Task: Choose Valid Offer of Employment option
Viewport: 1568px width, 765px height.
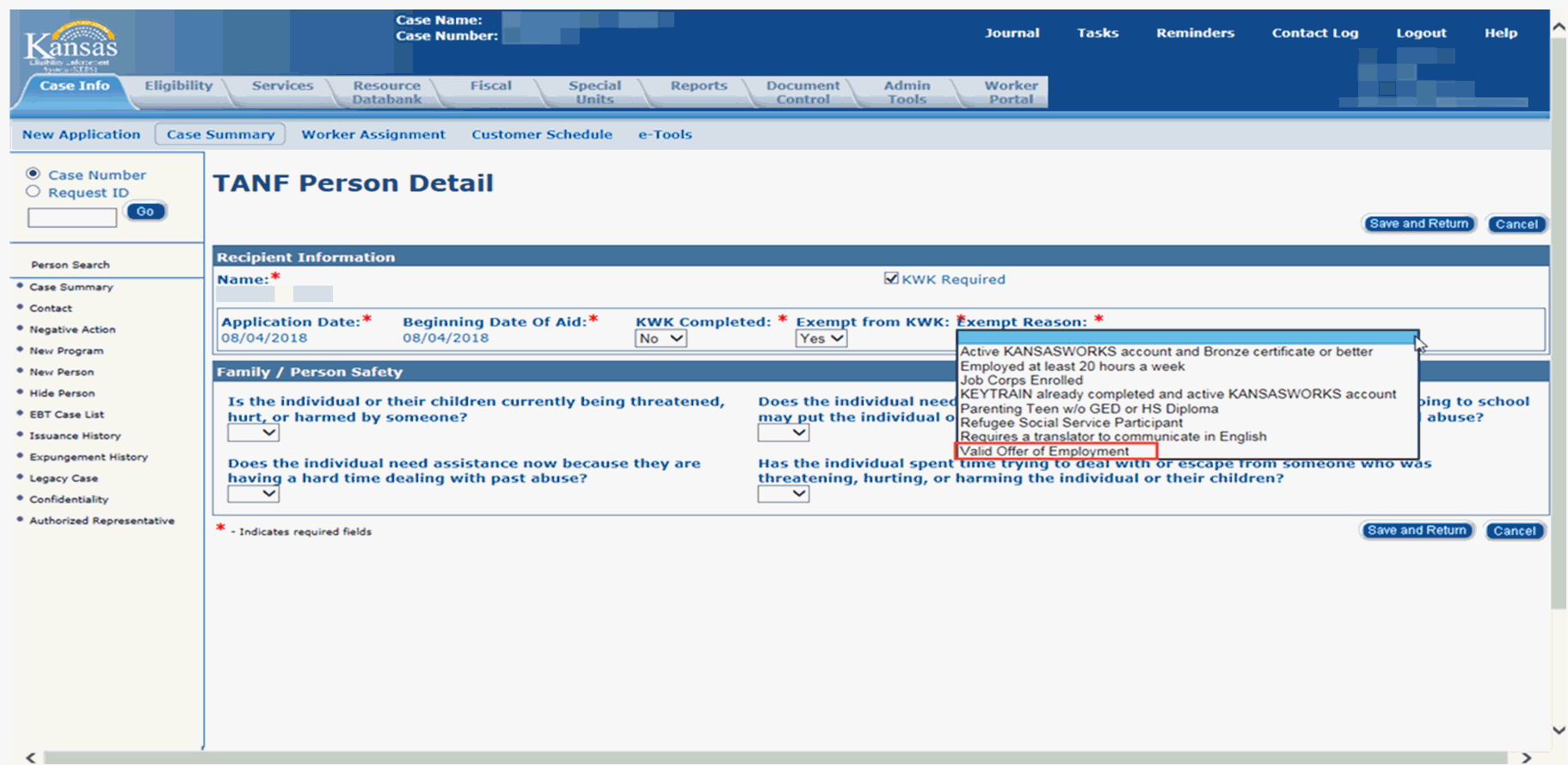Action: (1044, 451)
